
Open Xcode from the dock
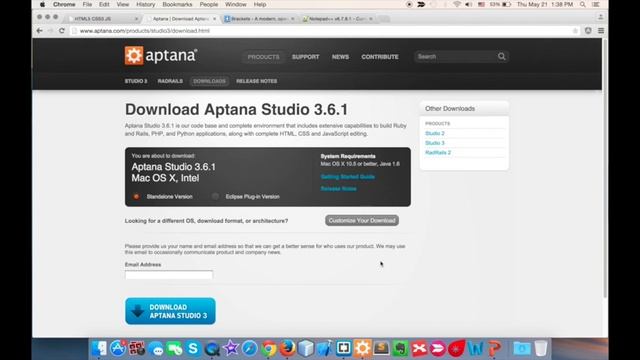[x=325, y=348]
